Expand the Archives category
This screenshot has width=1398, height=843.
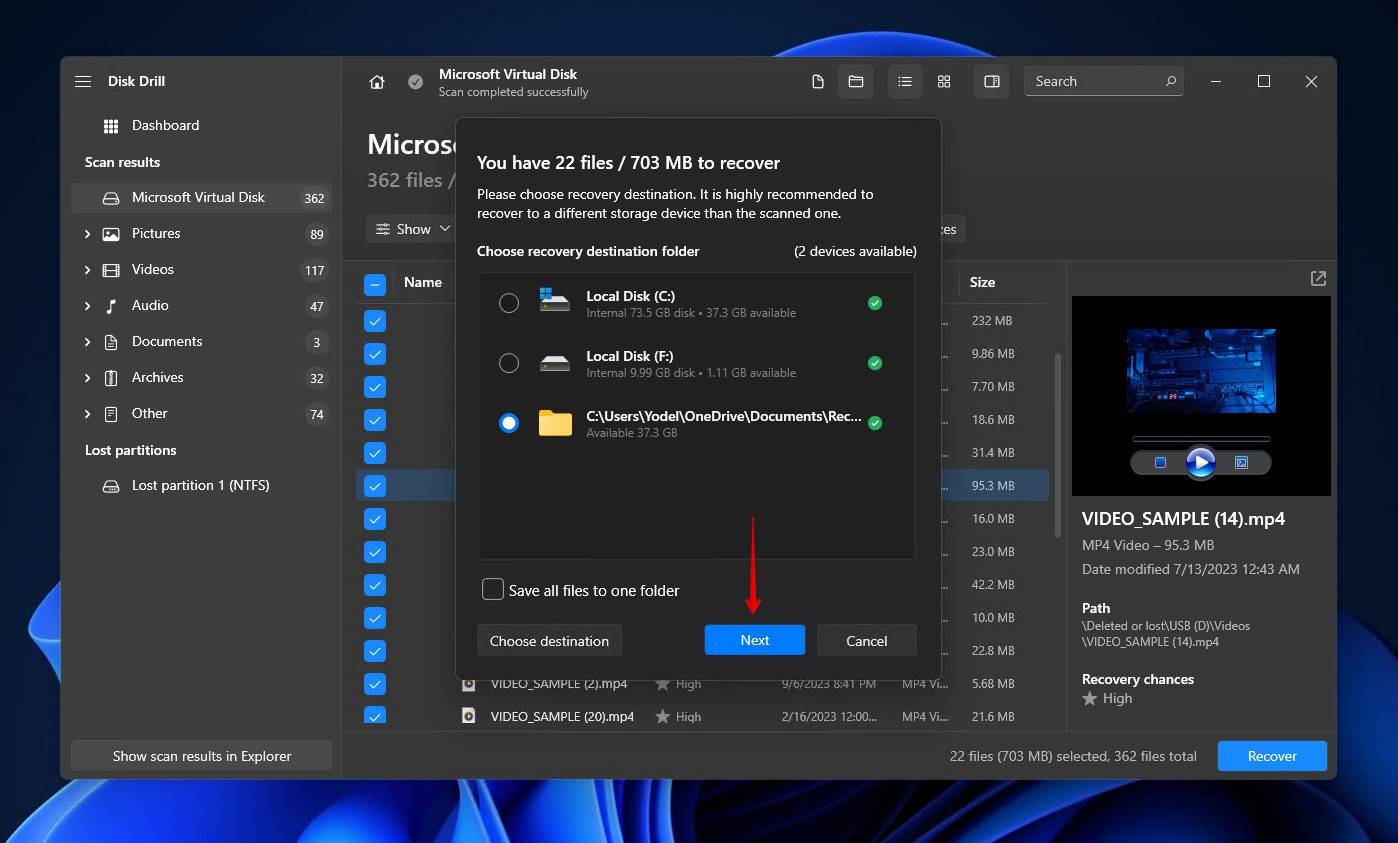[88, 378]
